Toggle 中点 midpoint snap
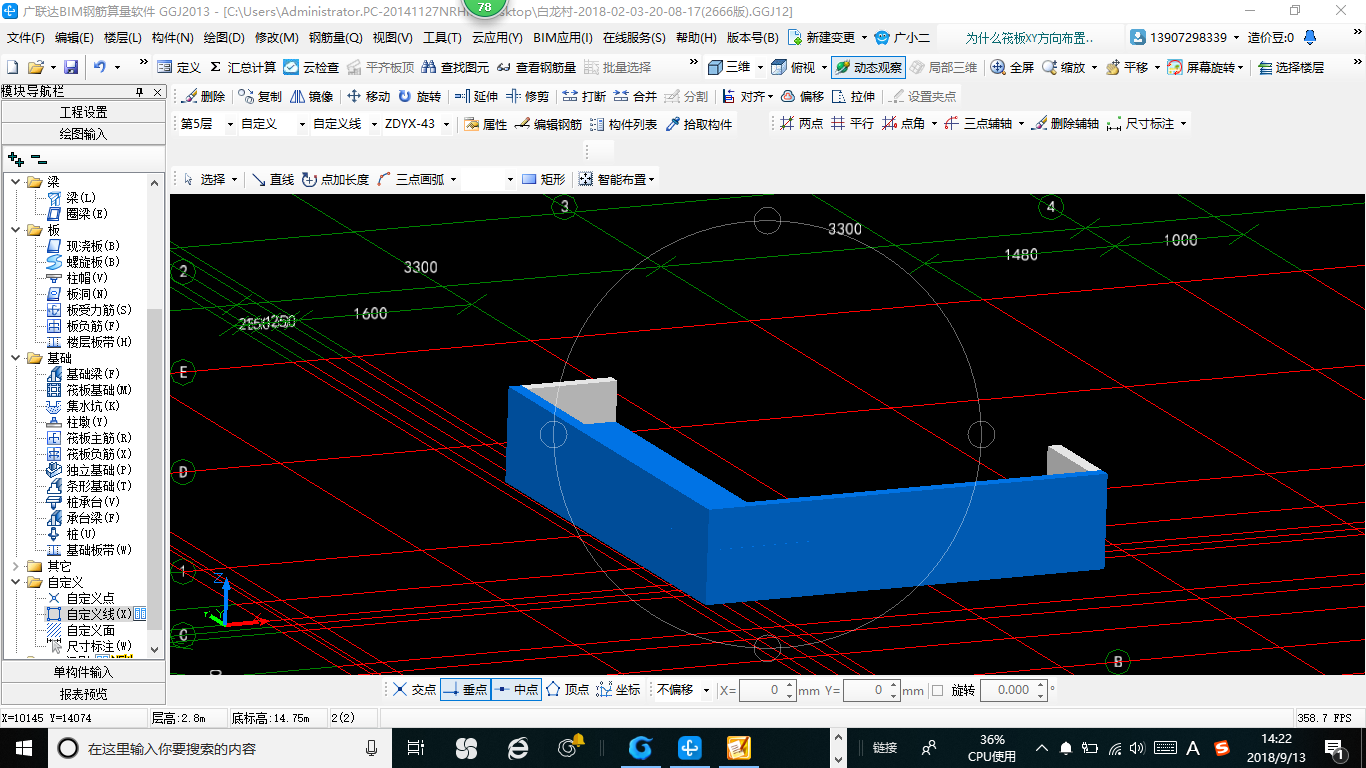 point(516,690)
